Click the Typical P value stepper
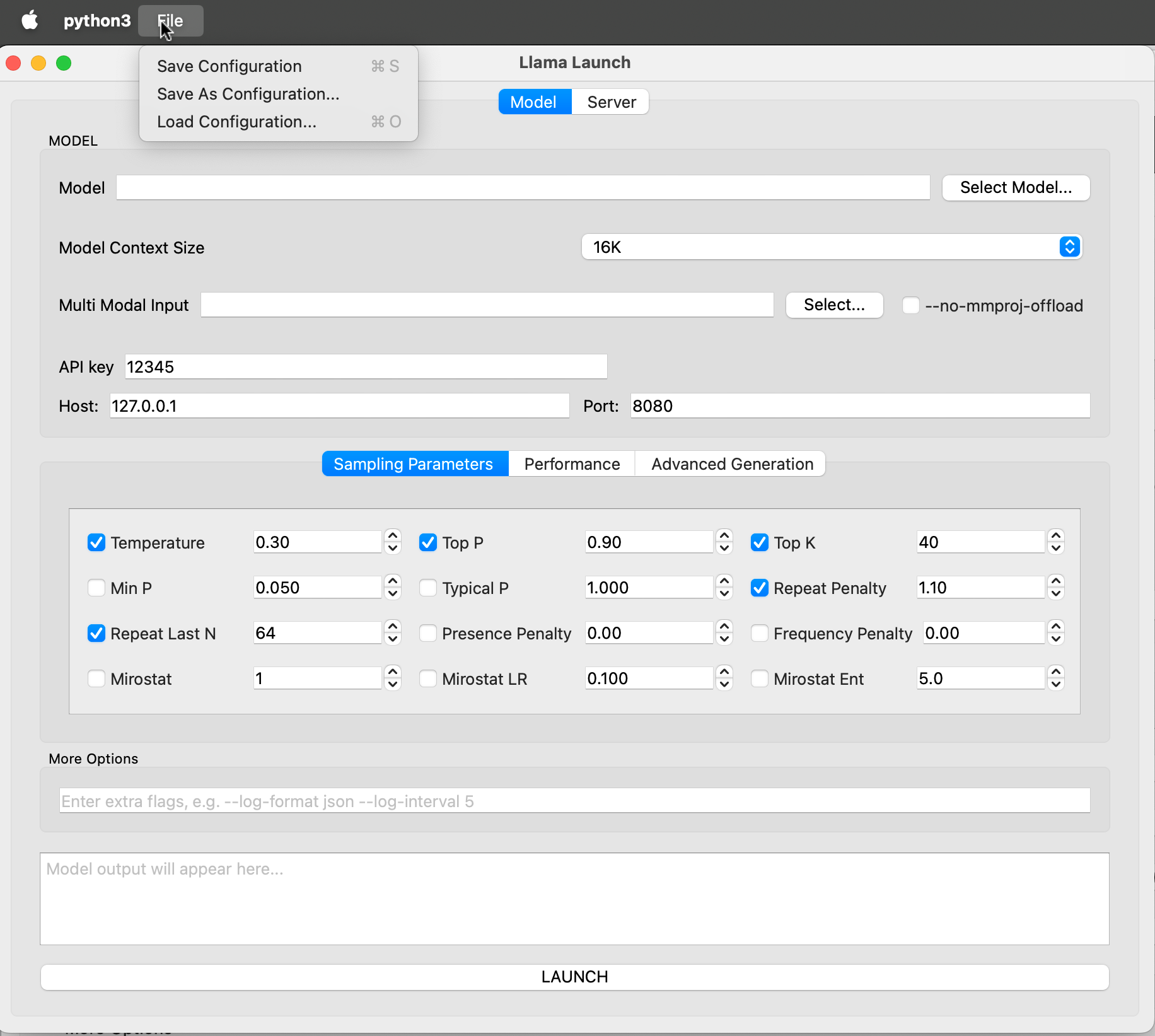Screen dimensions: 1155x1036 (x=724, y=587)
